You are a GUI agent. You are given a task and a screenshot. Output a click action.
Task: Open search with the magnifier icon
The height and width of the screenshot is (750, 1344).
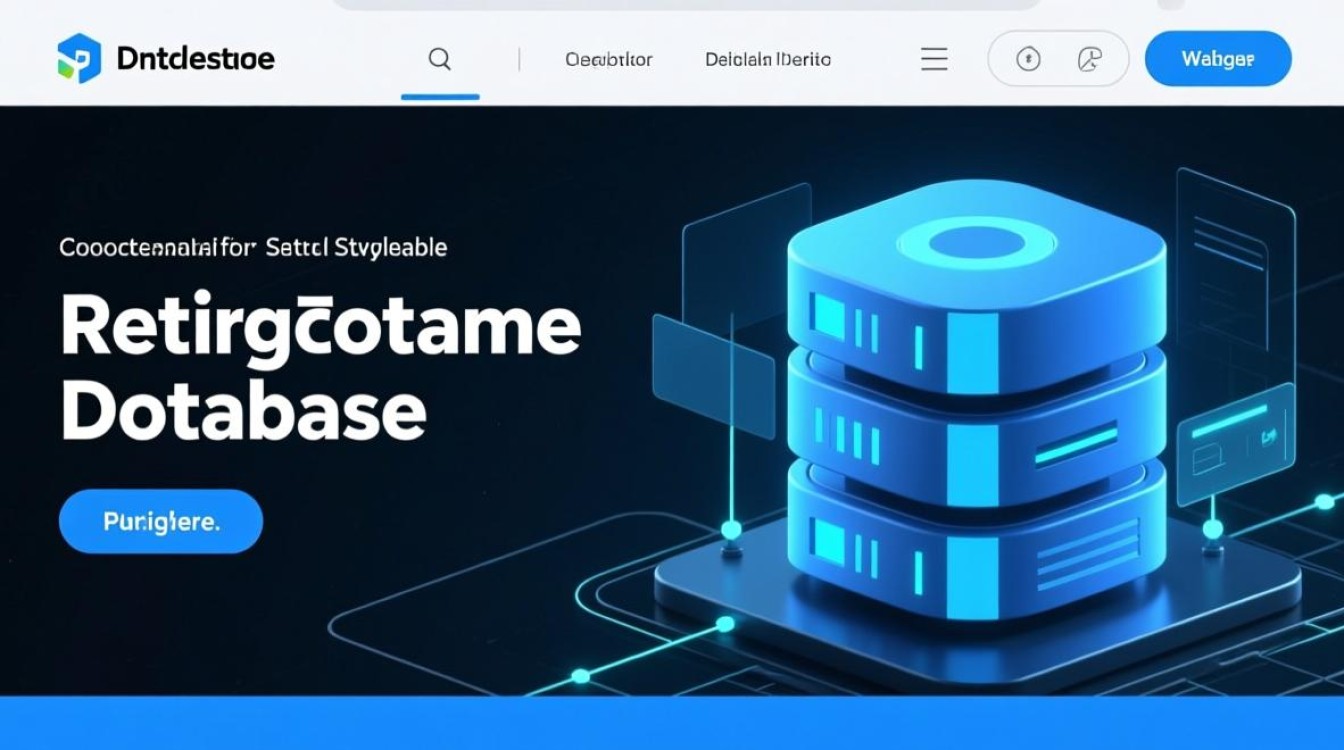[x=439, y=59]
